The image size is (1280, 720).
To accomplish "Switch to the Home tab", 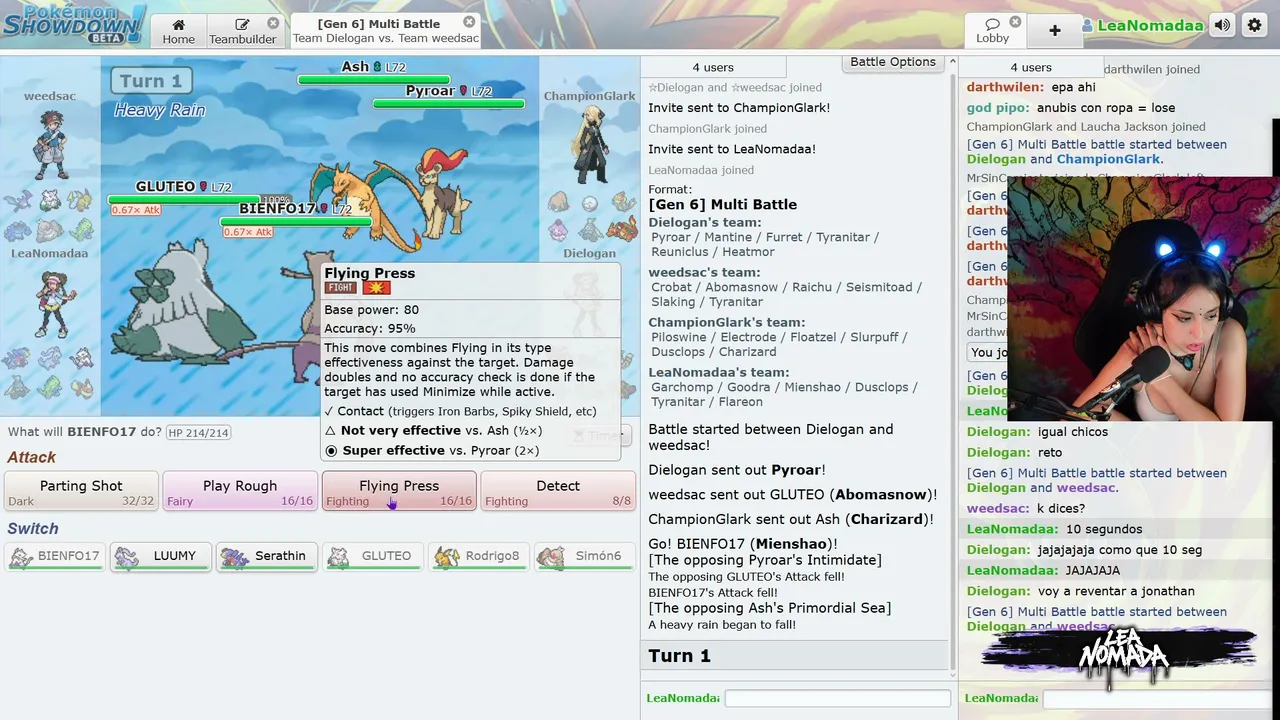I will pos(179,30).
